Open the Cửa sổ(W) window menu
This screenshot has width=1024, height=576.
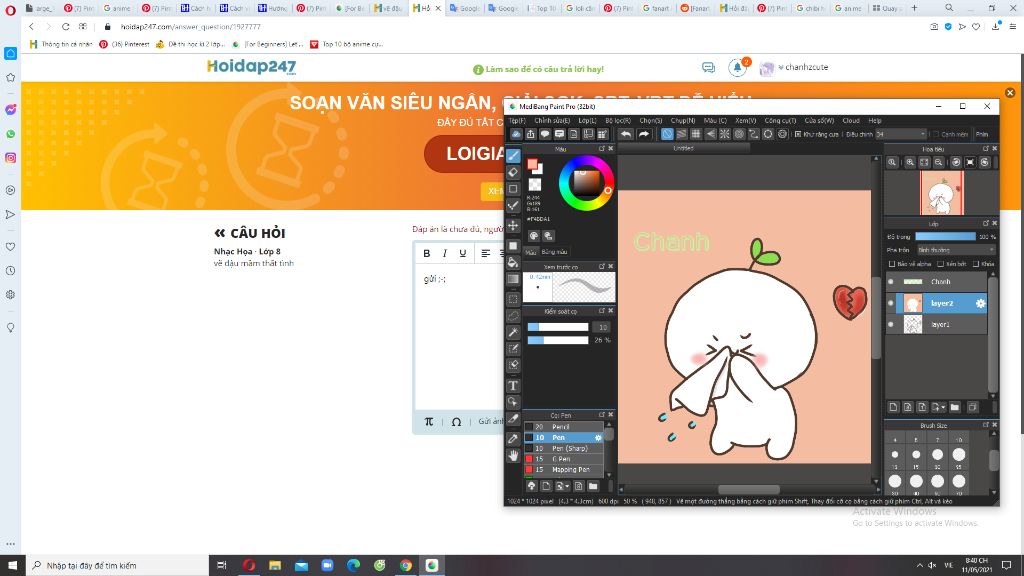pyautogui.click(x=820, y=120)
